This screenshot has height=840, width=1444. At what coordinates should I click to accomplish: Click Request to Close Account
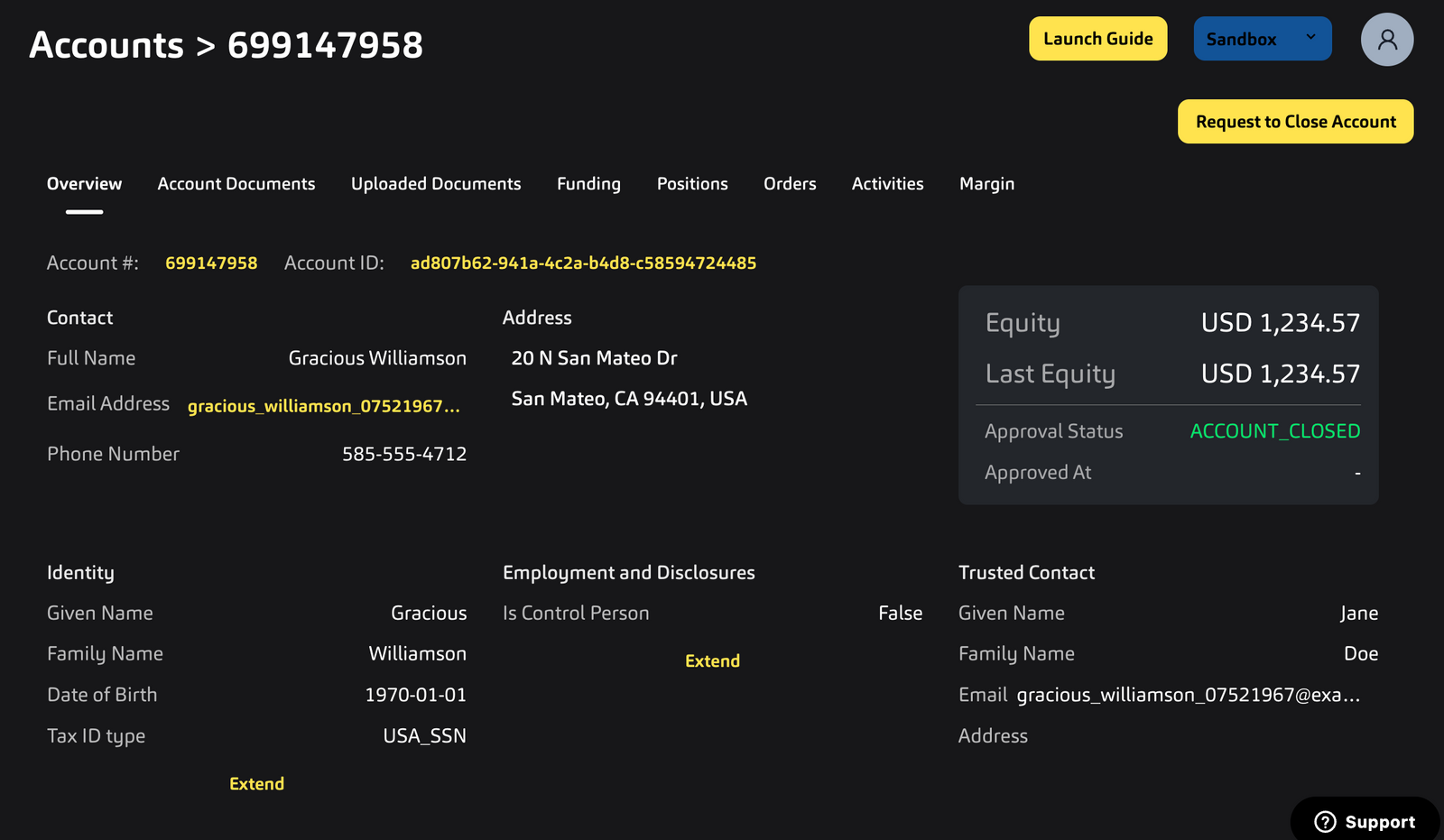click(1295, 121)
